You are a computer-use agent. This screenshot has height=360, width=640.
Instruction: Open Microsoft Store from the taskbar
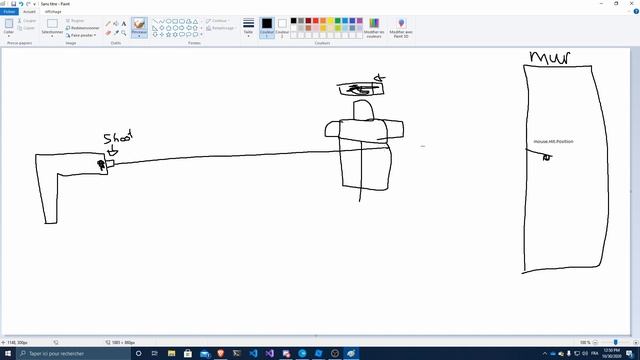pos(188,353)
